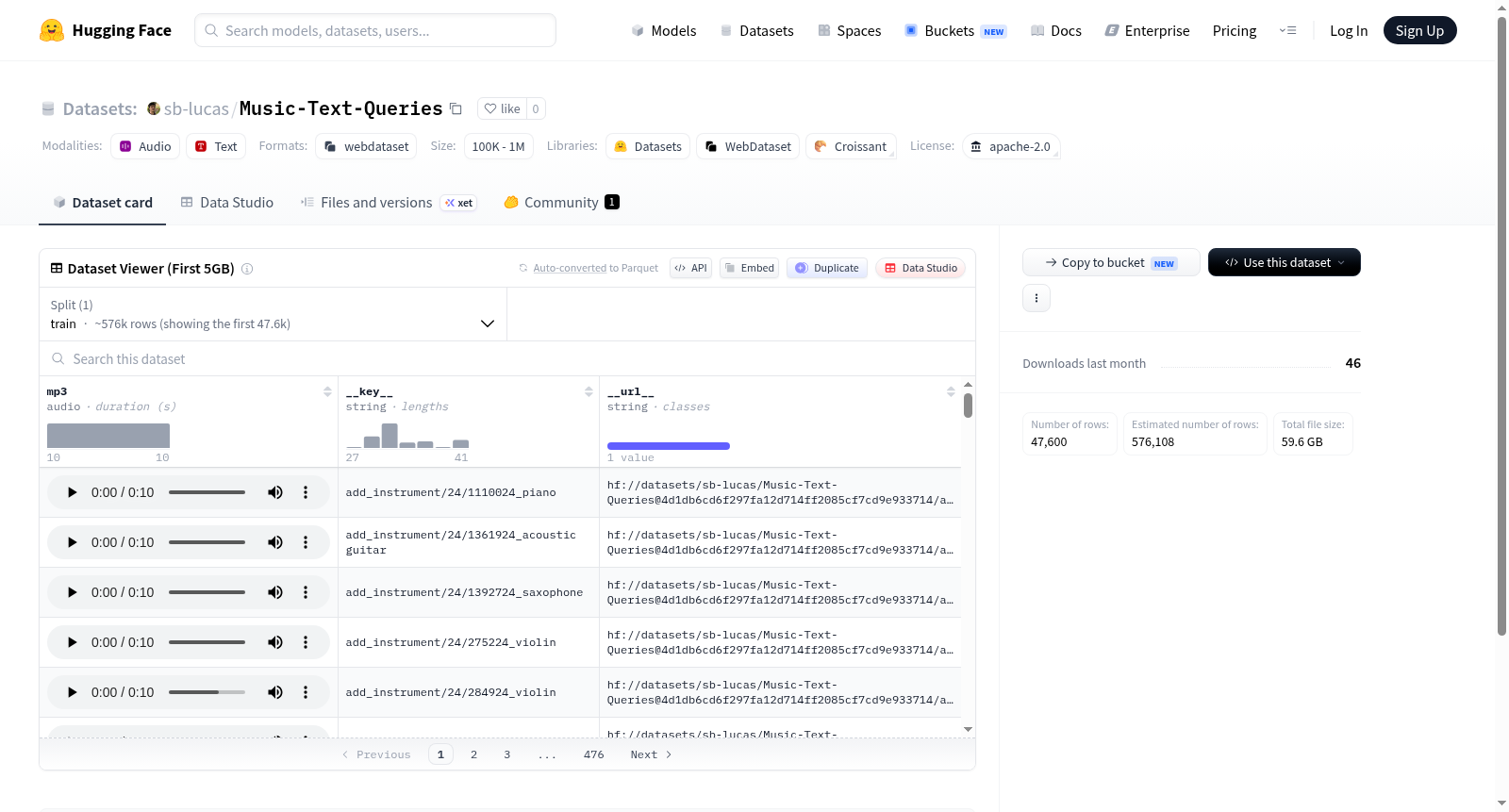Filter by the Text modality tag
This screenshot has height=812, width=1509.
(x=216, y=146)
